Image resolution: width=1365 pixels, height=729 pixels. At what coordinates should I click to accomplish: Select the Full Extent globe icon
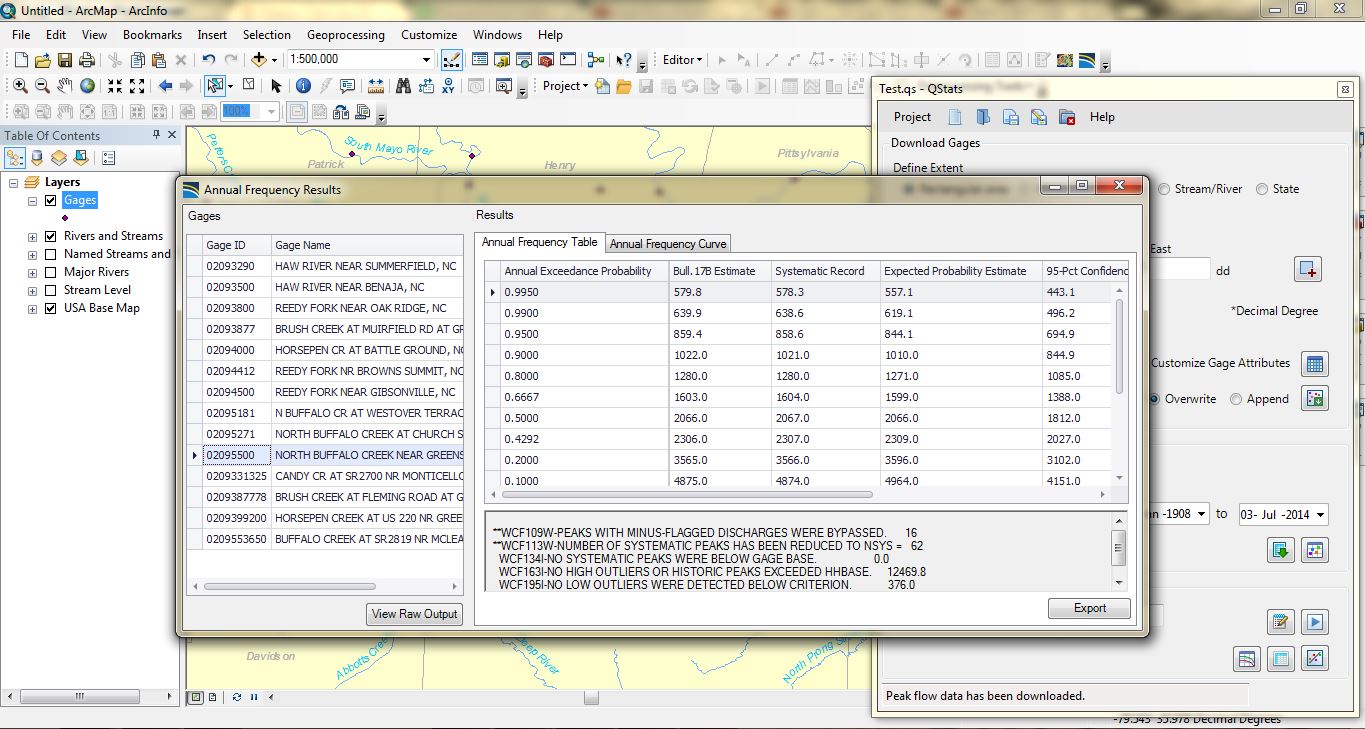(89, 85)
